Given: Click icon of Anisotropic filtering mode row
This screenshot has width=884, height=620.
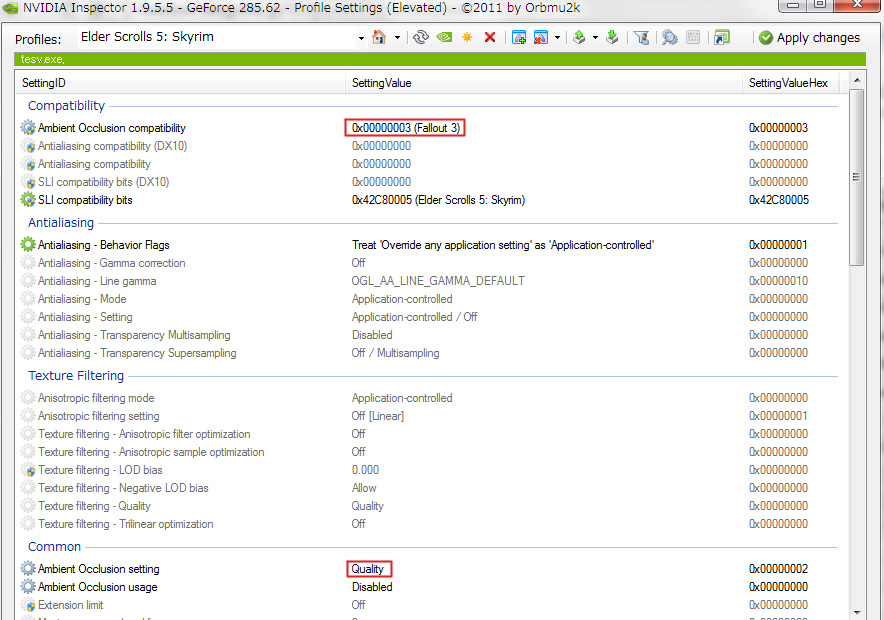Looking at the screenshot, I should click(x=28, y=398).
